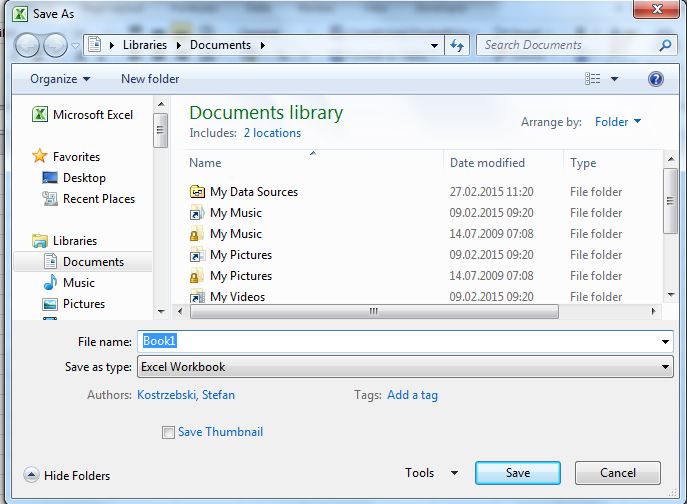Open the Organize menu
The image size is (687, 504).
coord(59,79)
